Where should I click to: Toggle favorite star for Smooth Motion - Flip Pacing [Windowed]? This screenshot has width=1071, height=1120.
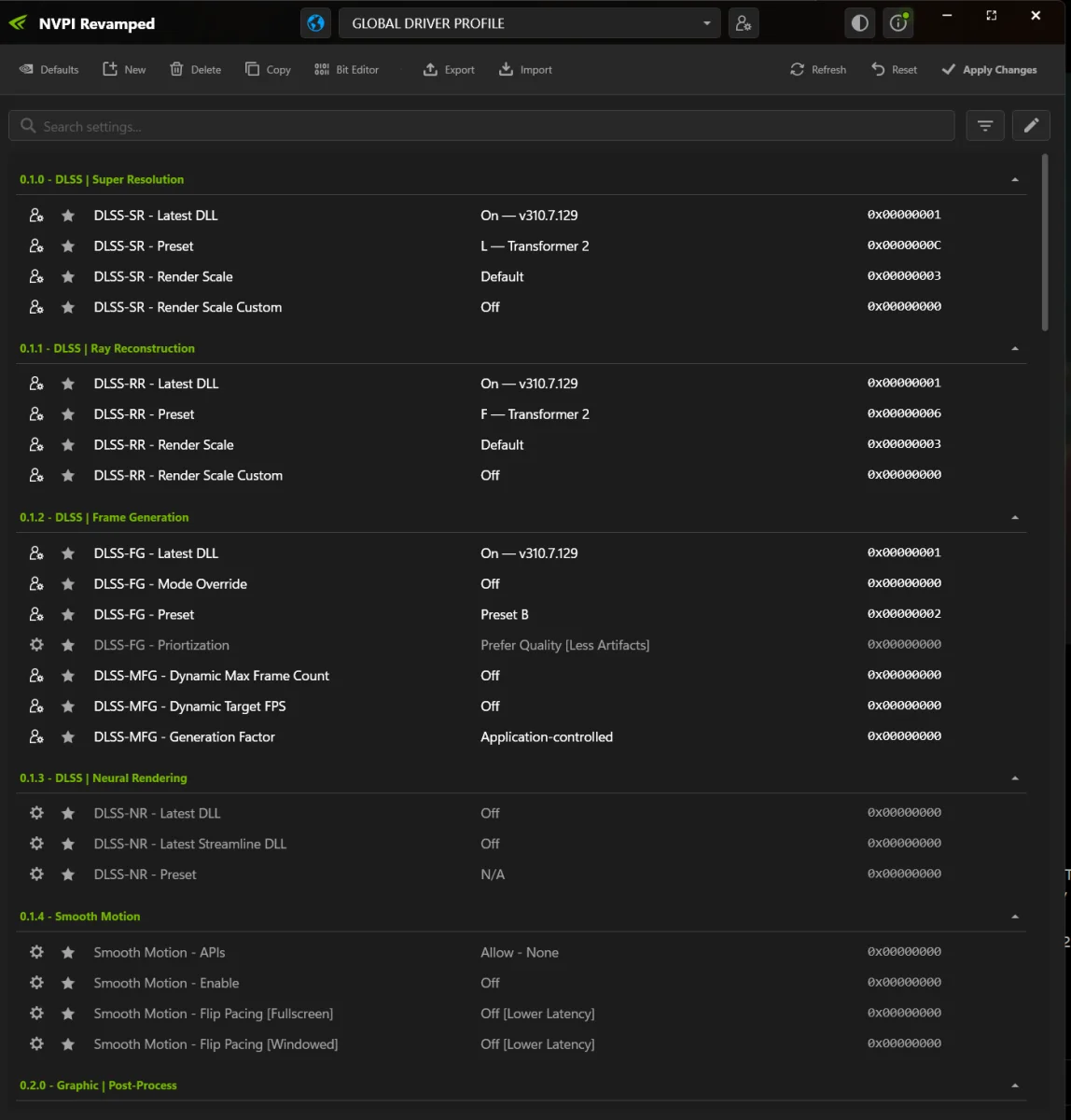pos(68,1044)
